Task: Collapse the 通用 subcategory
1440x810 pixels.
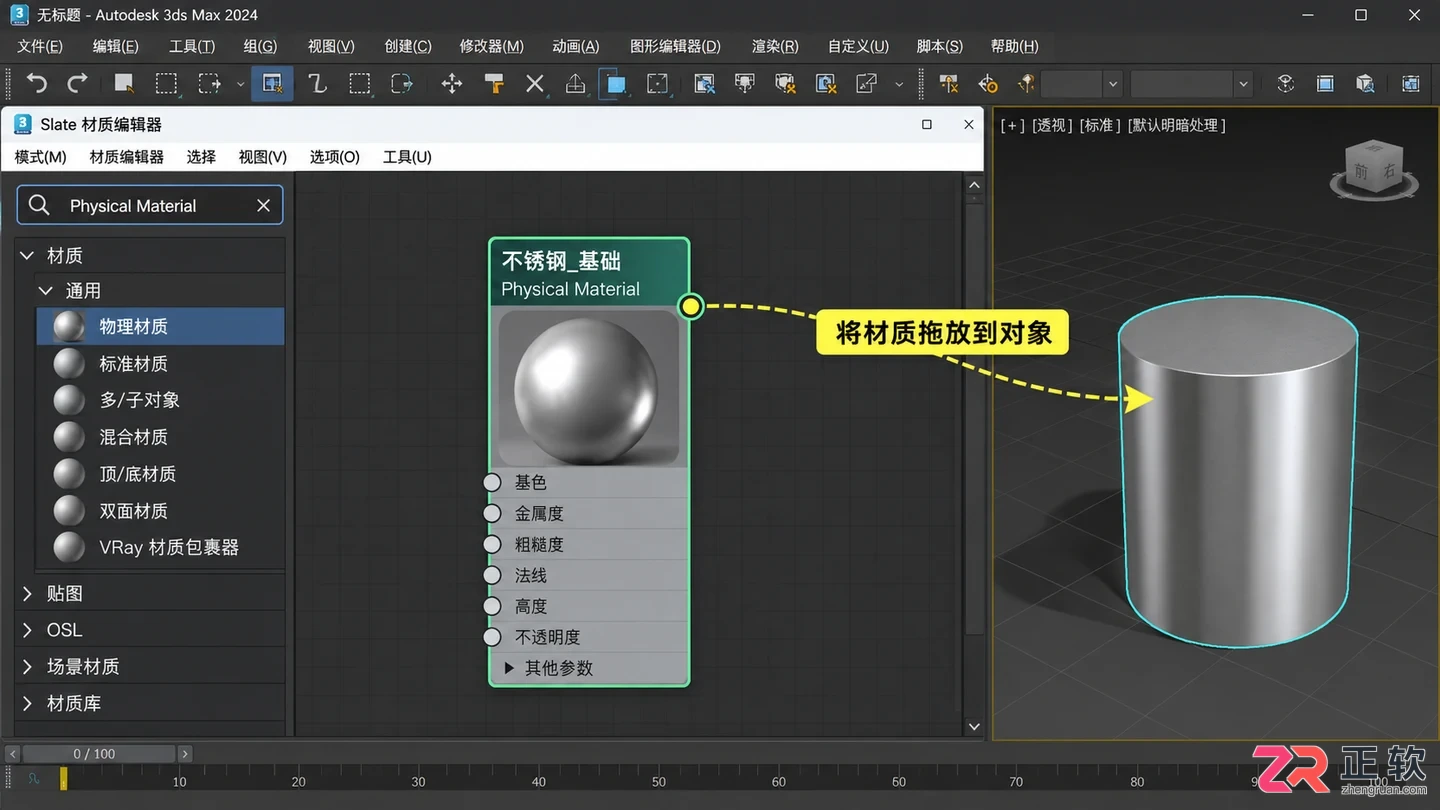Action: 45,291
